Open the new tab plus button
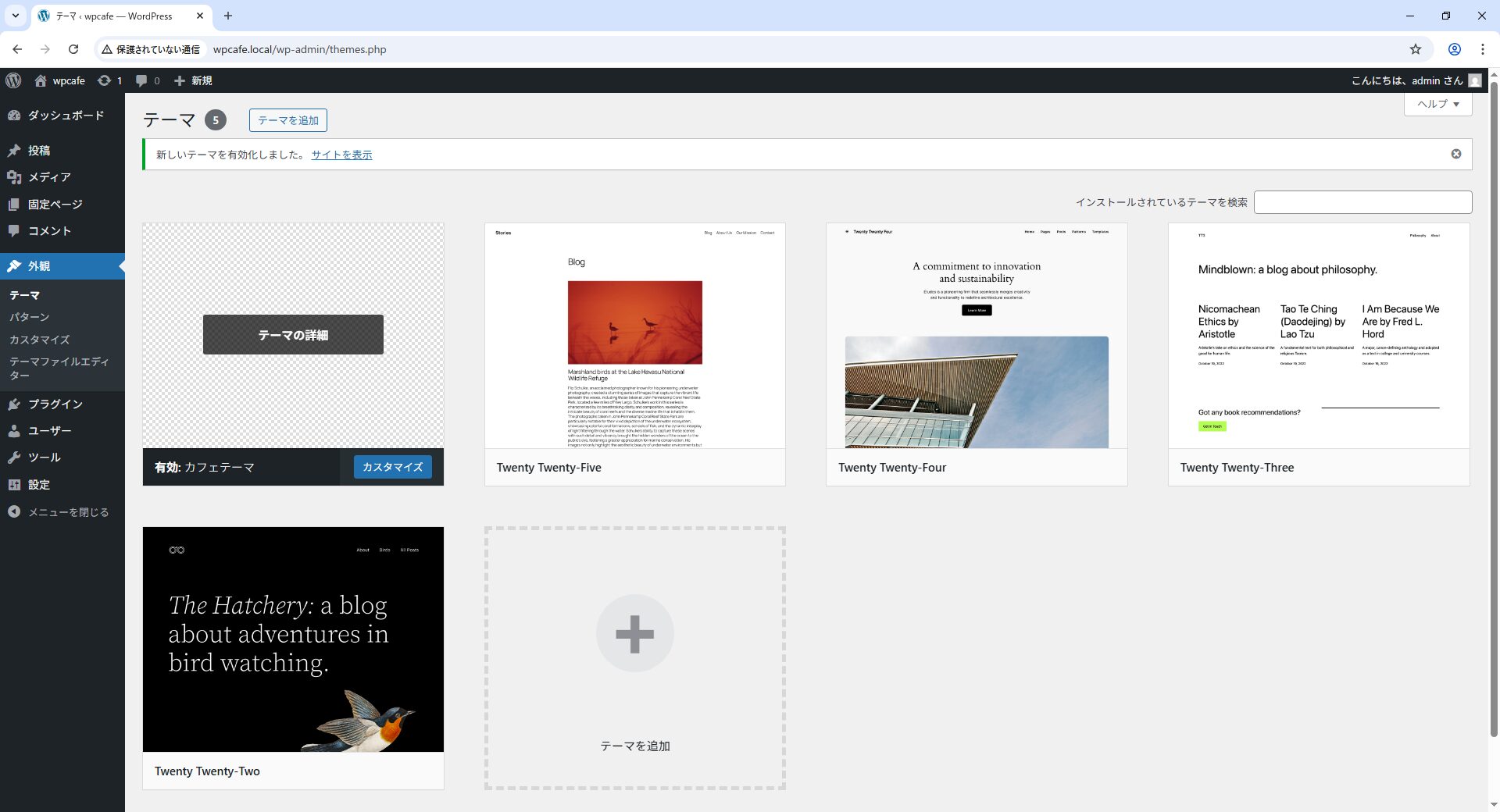This screenshot has height=812, width=1500. coord(228,16)
